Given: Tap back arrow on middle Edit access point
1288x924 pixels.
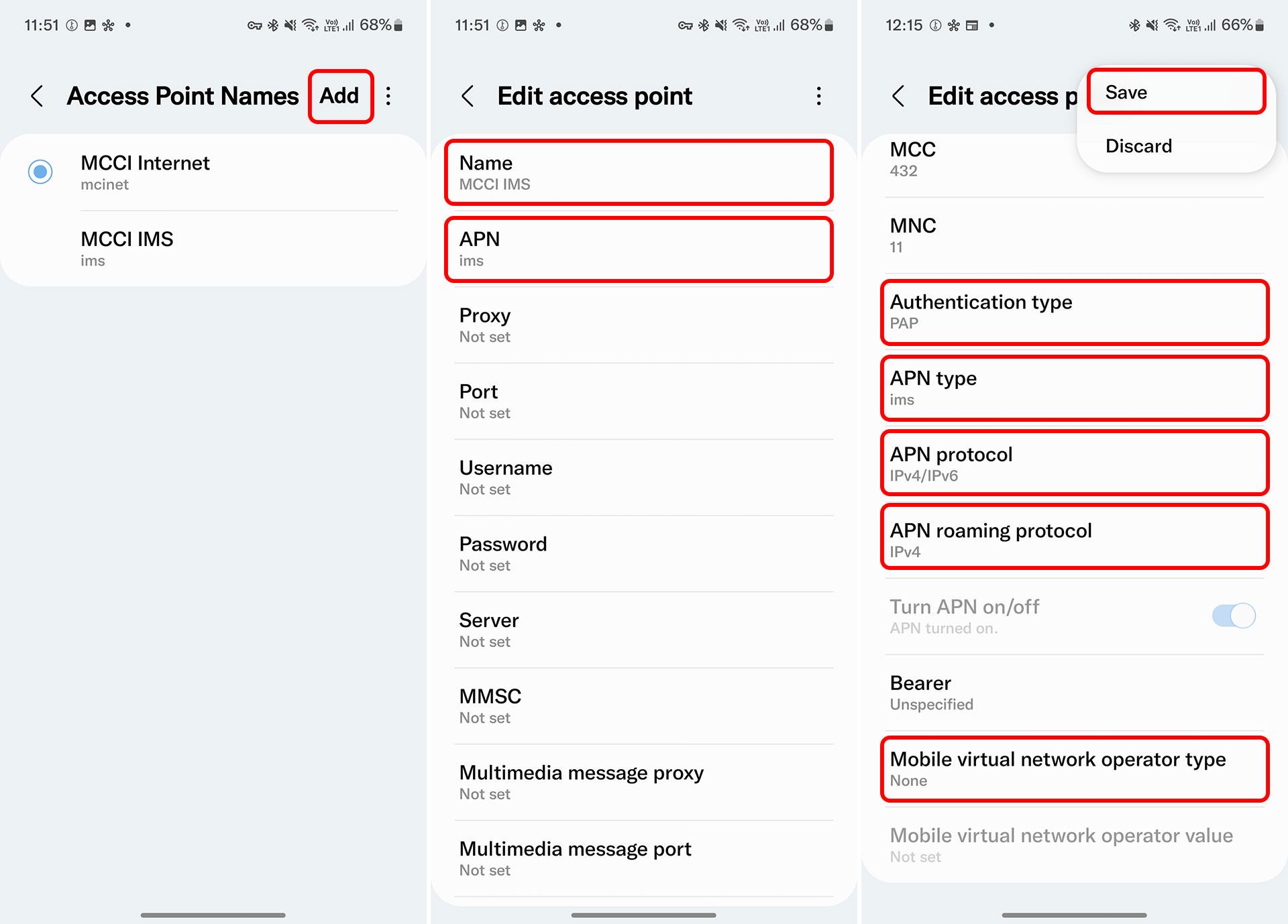Looking at the screenshot, I should (468, 96).
